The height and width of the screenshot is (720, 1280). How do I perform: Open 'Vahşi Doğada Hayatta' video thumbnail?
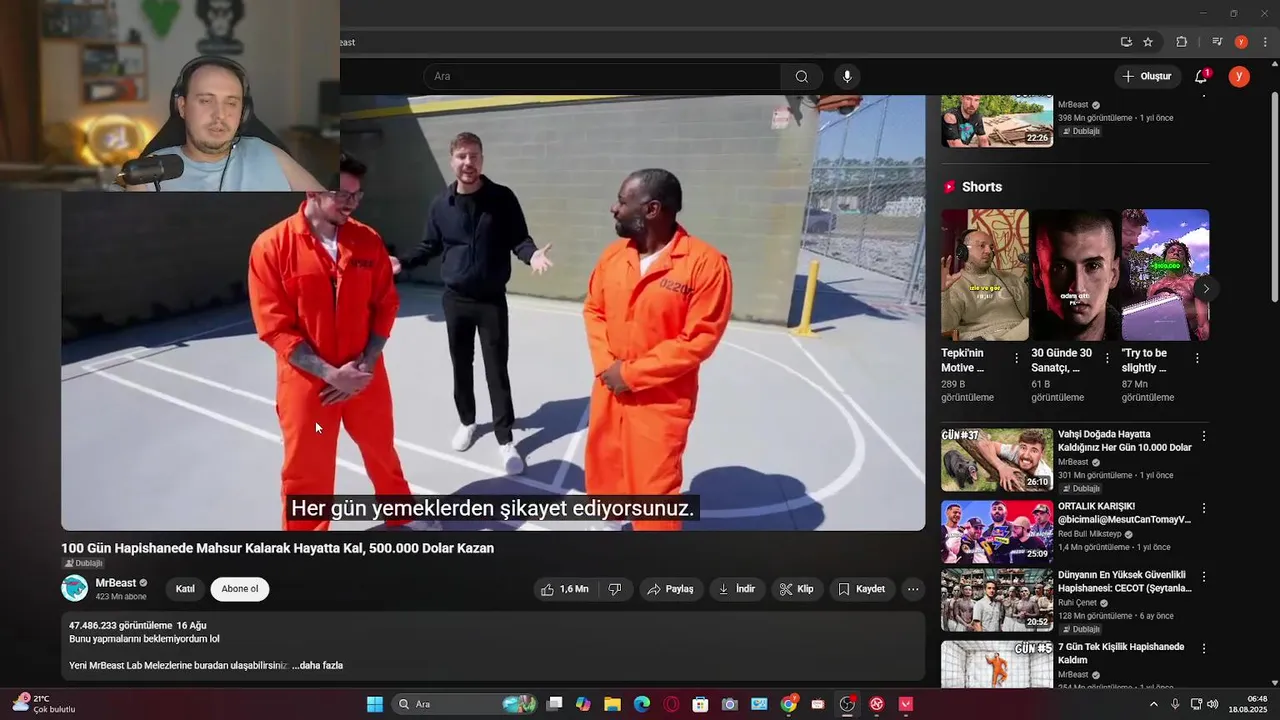tap(997, 460)
